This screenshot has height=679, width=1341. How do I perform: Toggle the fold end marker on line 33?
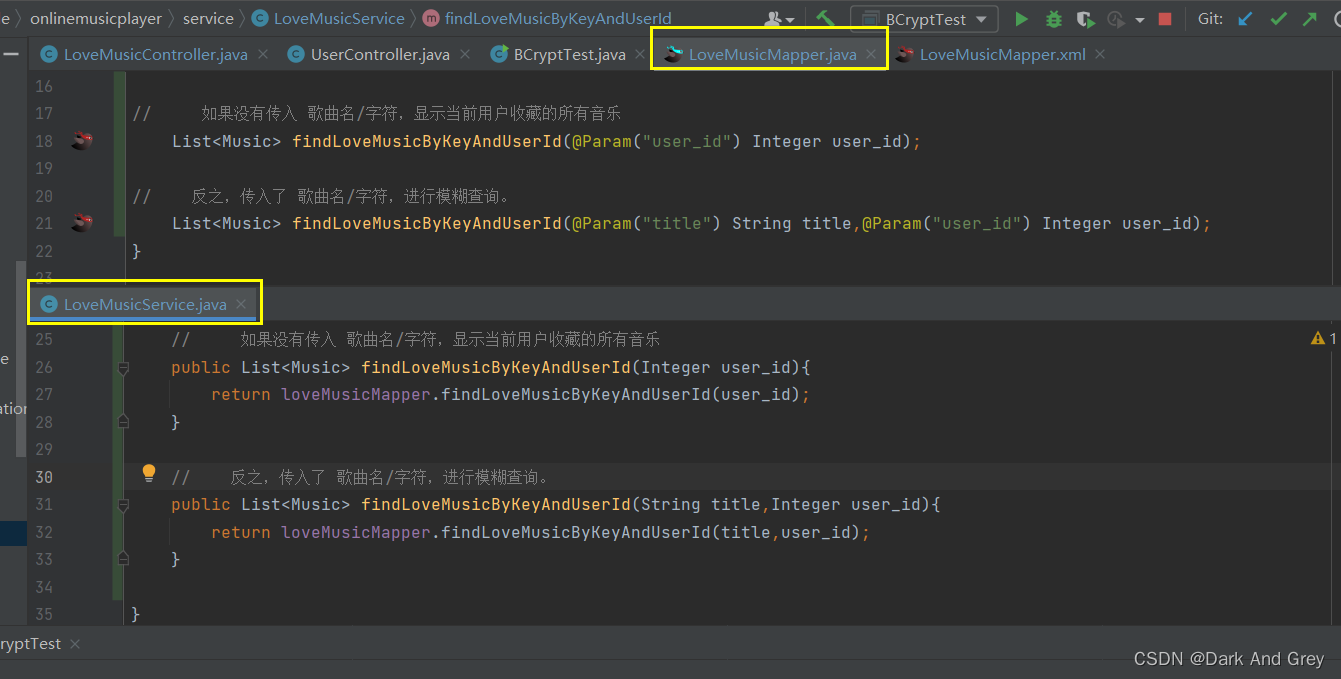pyautogui.click(x=123, y=559)
